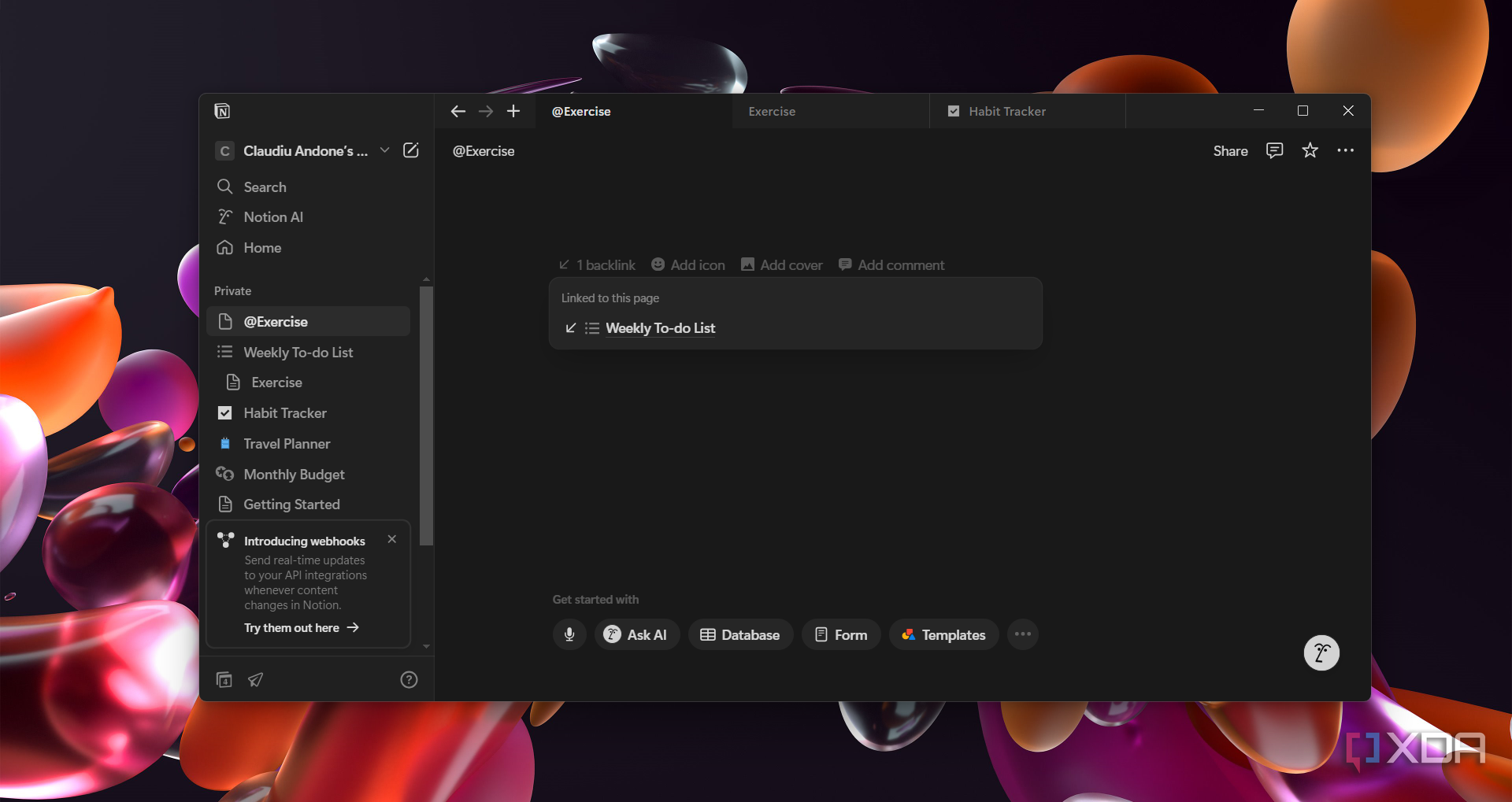Click Add comment above the page
Image resolution: width=1512 pixels, height=802 pixels.
(x=891, y=265)
